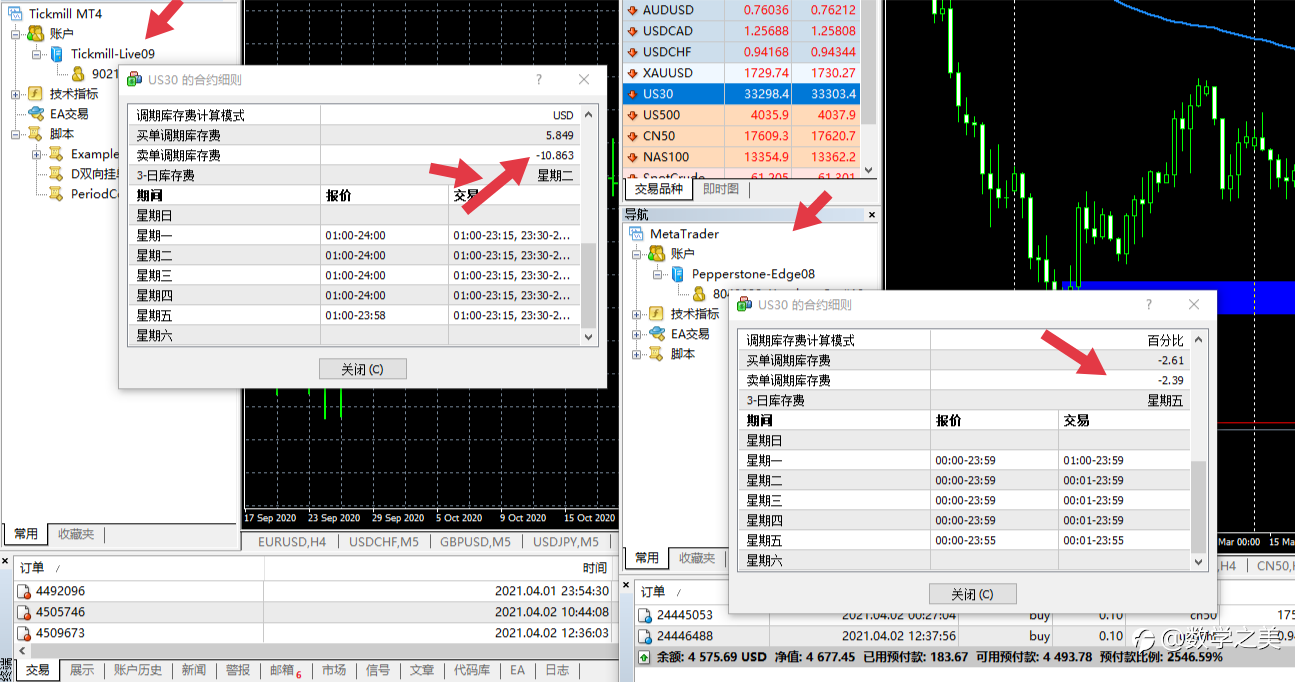Click order 4509673 ticket icon
Viewport: 1295px width, 682px height.
(24, 633)
